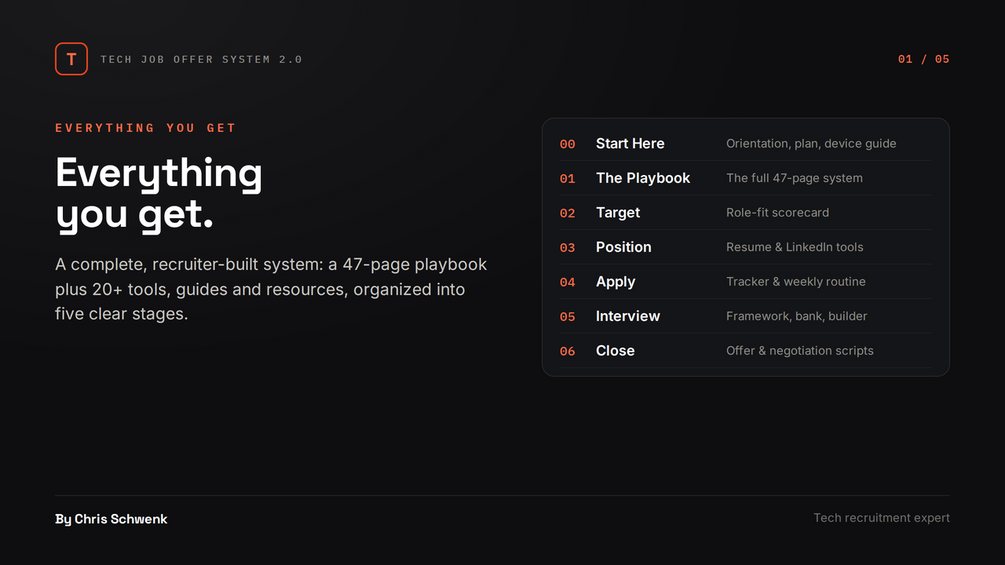Click the orange T logo icon
The image size is (1005, 565).
pyautogui.click(x=71, y=59)
